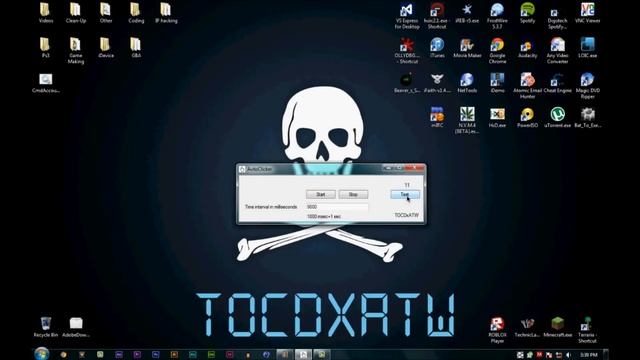
Task: Launch Cheat Engine shortcut
Action: (558, 83)
